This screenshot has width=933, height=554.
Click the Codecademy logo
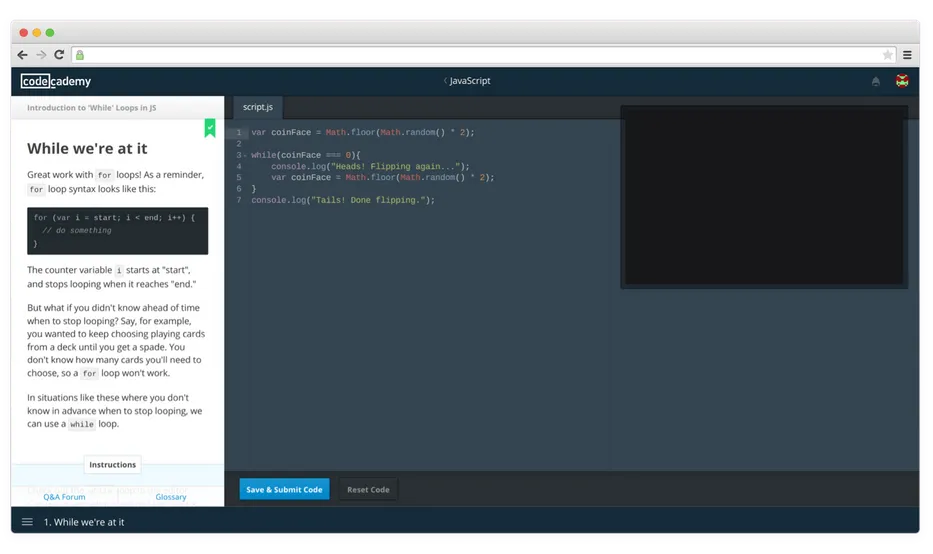point(56,81)
